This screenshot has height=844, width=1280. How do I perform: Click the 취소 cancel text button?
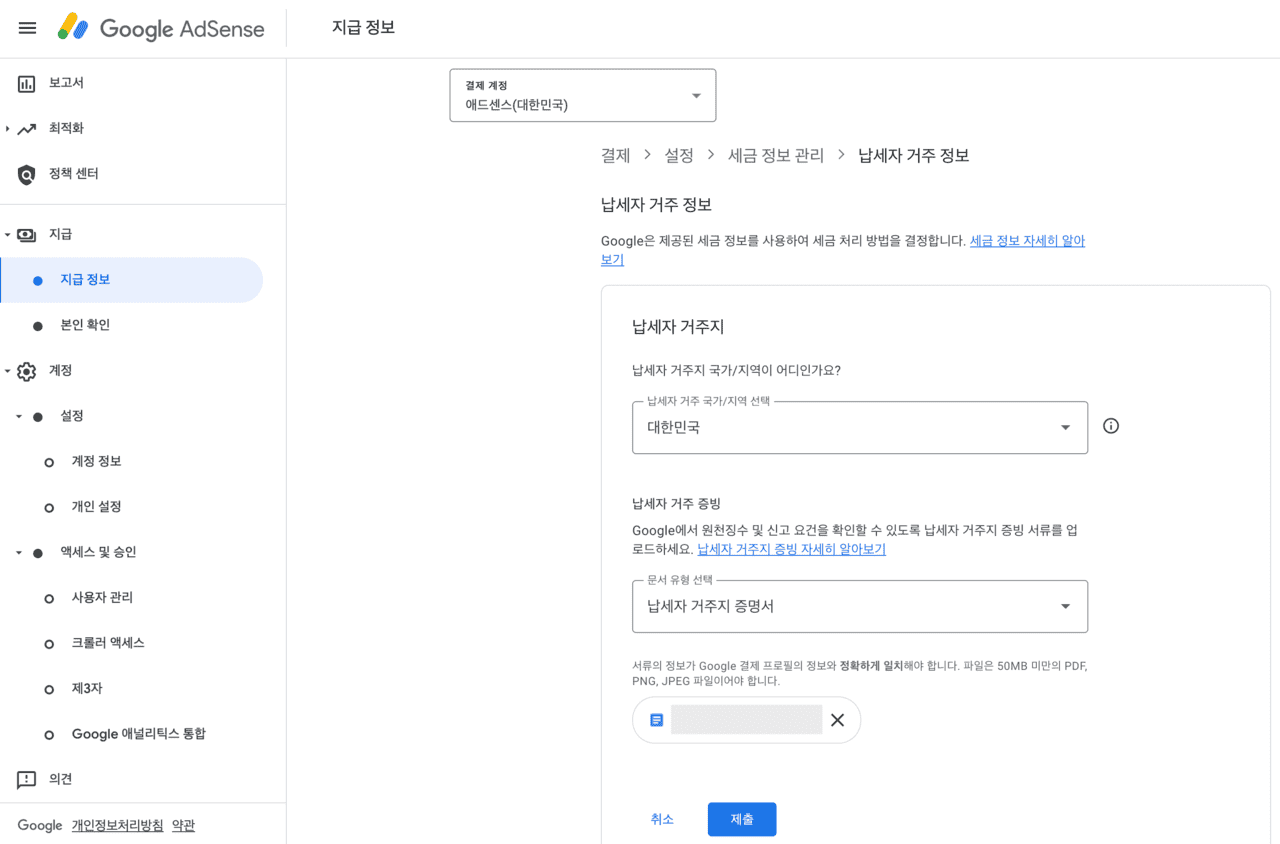point(662,818)
